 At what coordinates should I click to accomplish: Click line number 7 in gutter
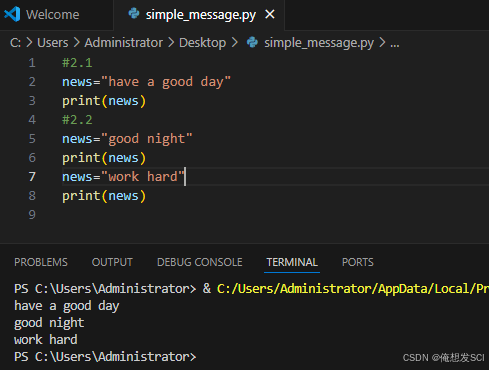(32, 177)
